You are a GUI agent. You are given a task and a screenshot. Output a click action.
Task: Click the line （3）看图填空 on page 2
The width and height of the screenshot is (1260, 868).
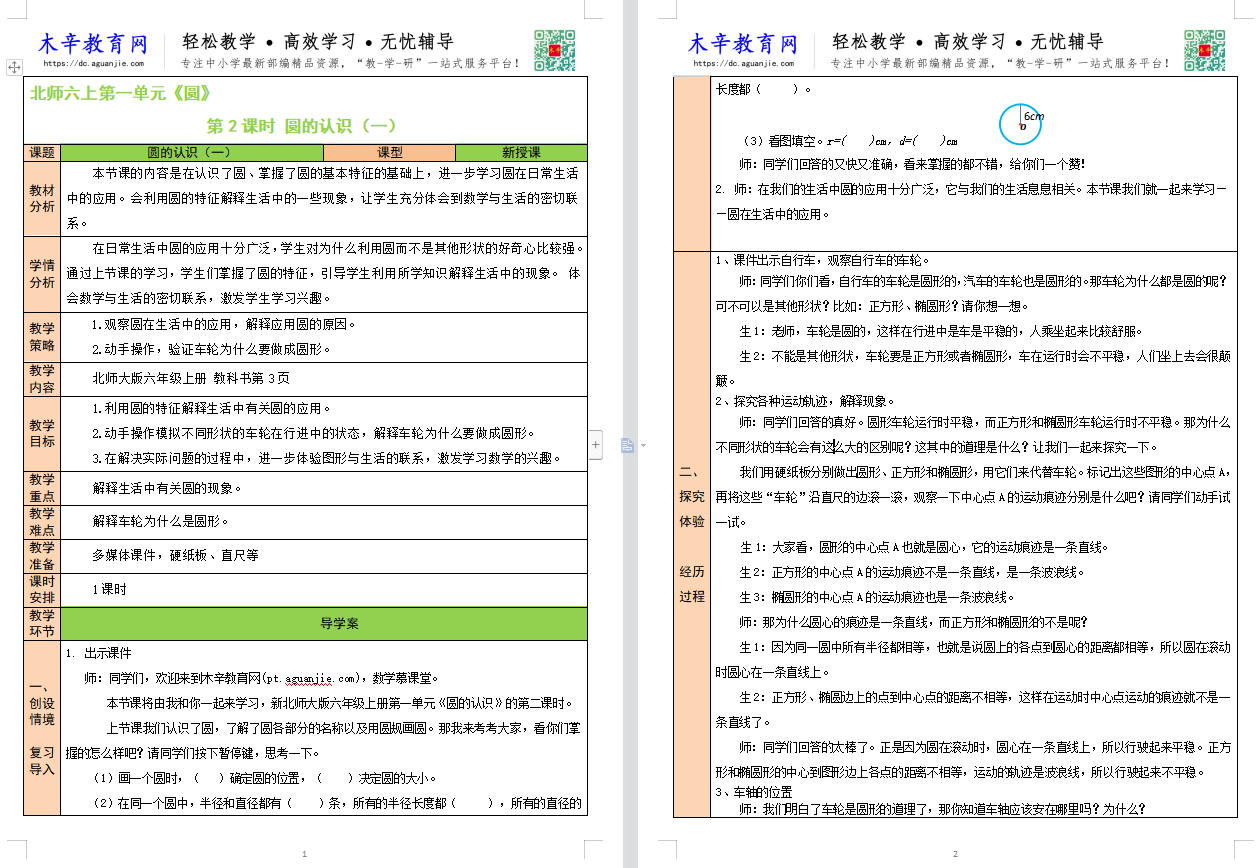point(849,141)
